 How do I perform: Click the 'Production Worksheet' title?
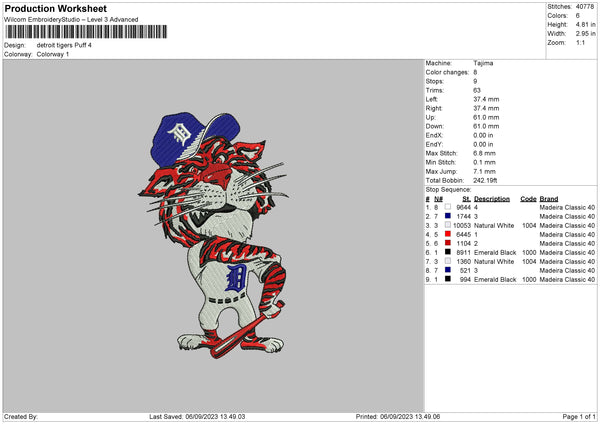55,8
